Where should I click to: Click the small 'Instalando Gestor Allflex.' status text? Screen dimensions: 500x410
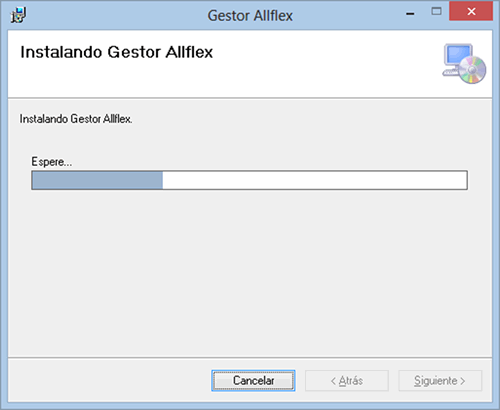(76, 119)
